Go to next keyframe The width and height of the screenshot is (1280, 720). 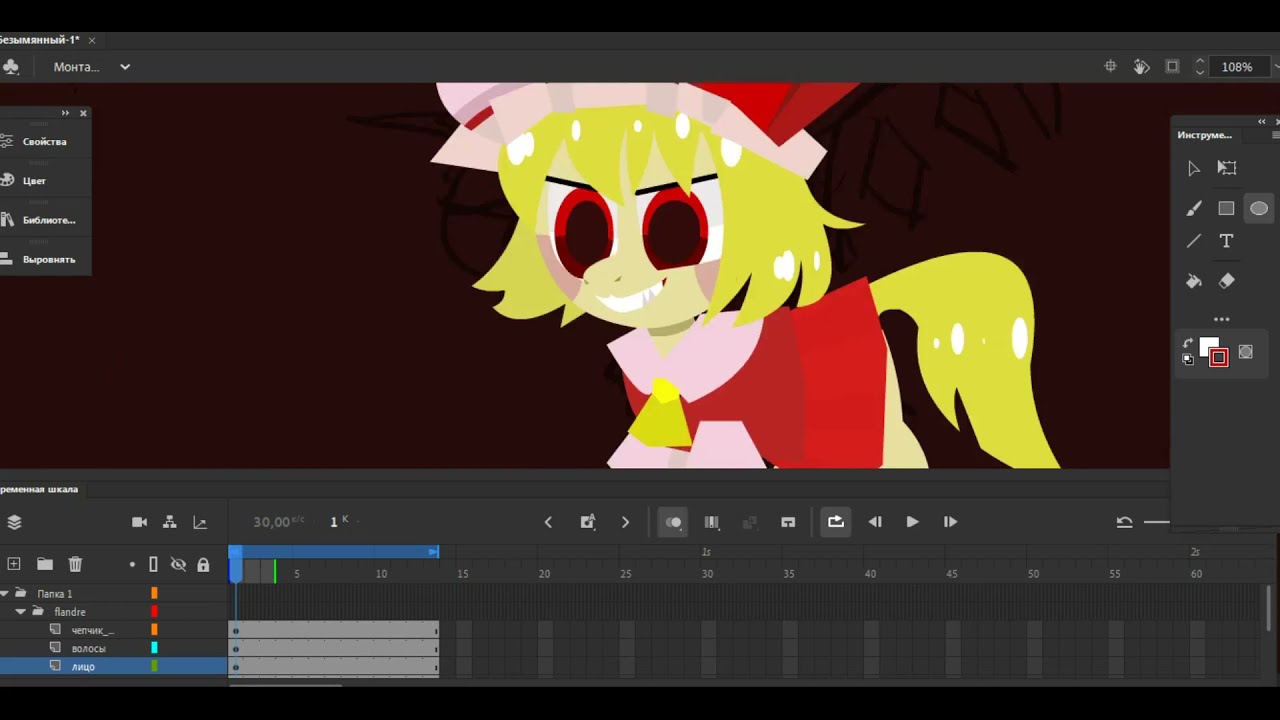click(x=625, y=522)
